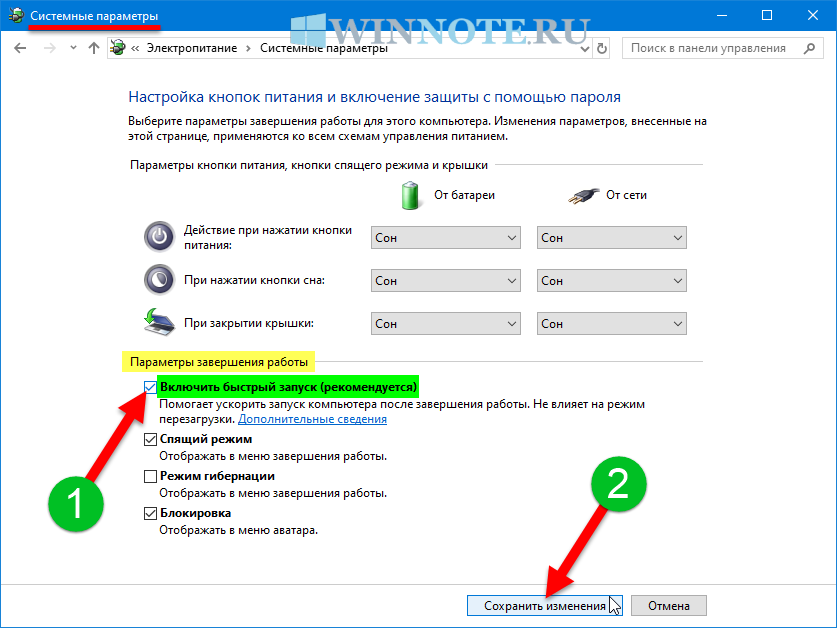Click the Отмена button
The image size is (837, 628).
click(x=669, y=606)
